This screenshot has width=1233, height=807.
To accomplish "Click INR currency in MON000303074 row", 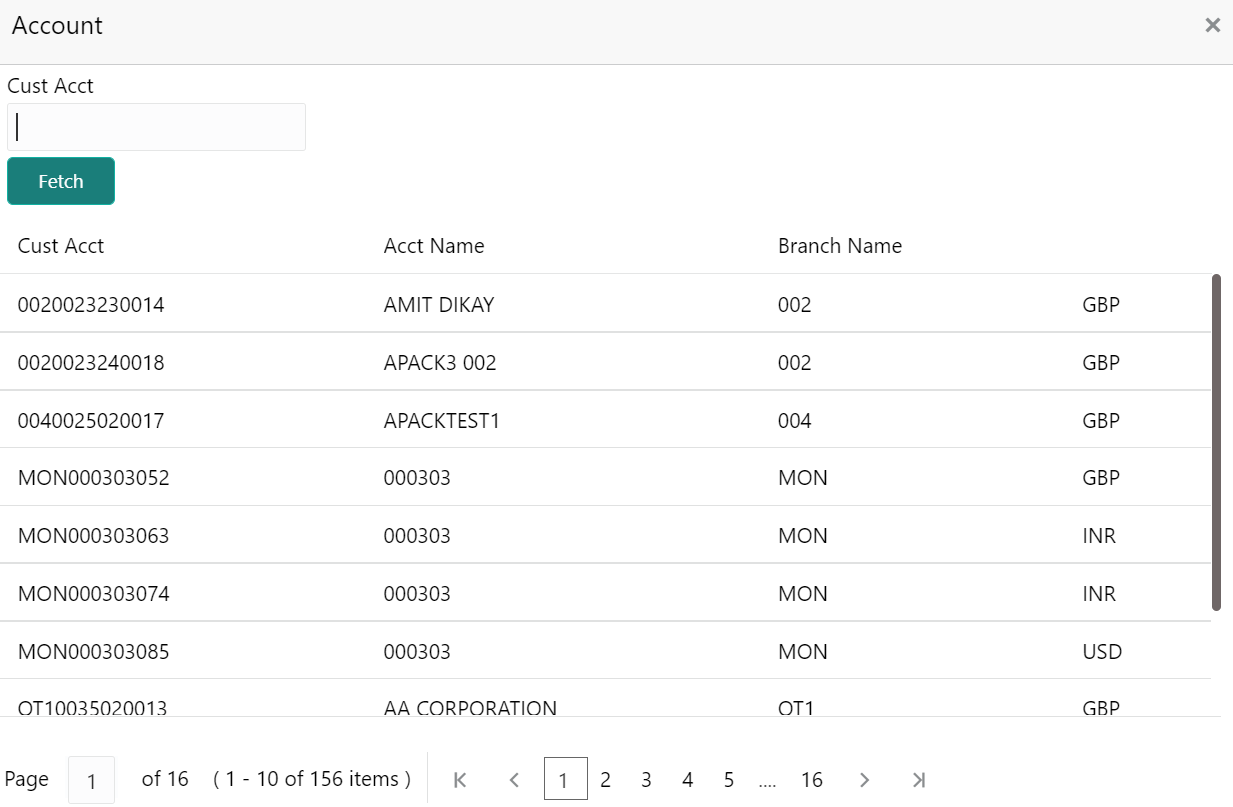I will [1099, 594].
